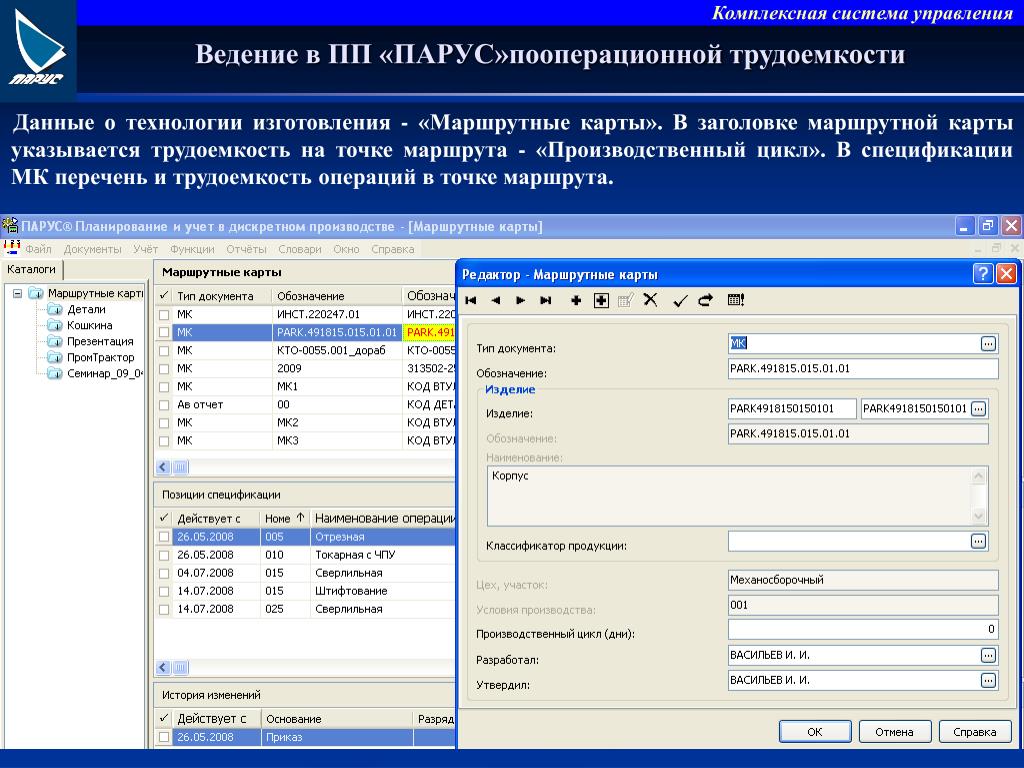Image resolution: width=1024 pixels, height=768 pixels.
Task: Check the PARK.491815.015.01.01 row checkbox
Action: [164, 332]
